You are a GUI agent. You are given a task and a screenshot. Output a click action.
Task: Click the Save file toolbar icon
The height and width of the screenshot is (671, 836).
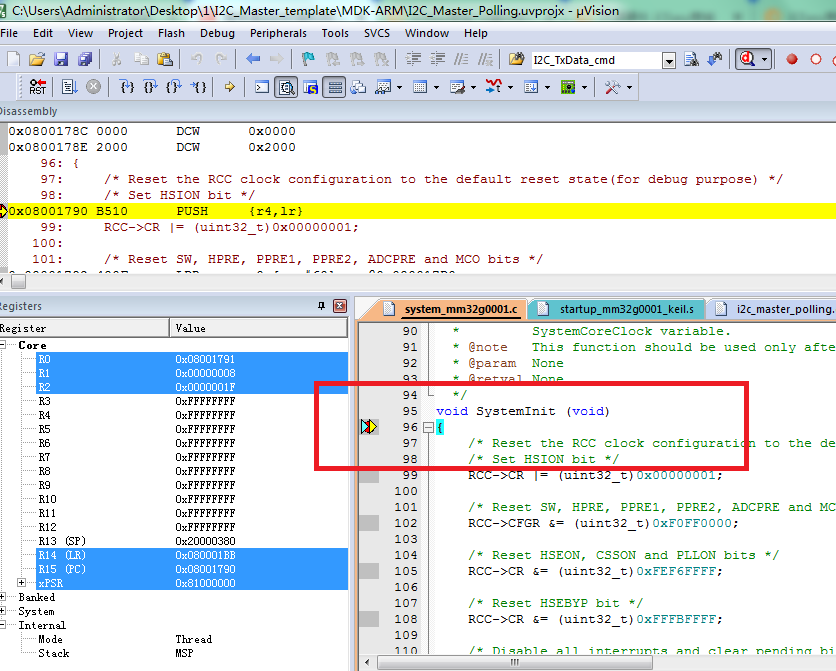(x=61, y=60)
